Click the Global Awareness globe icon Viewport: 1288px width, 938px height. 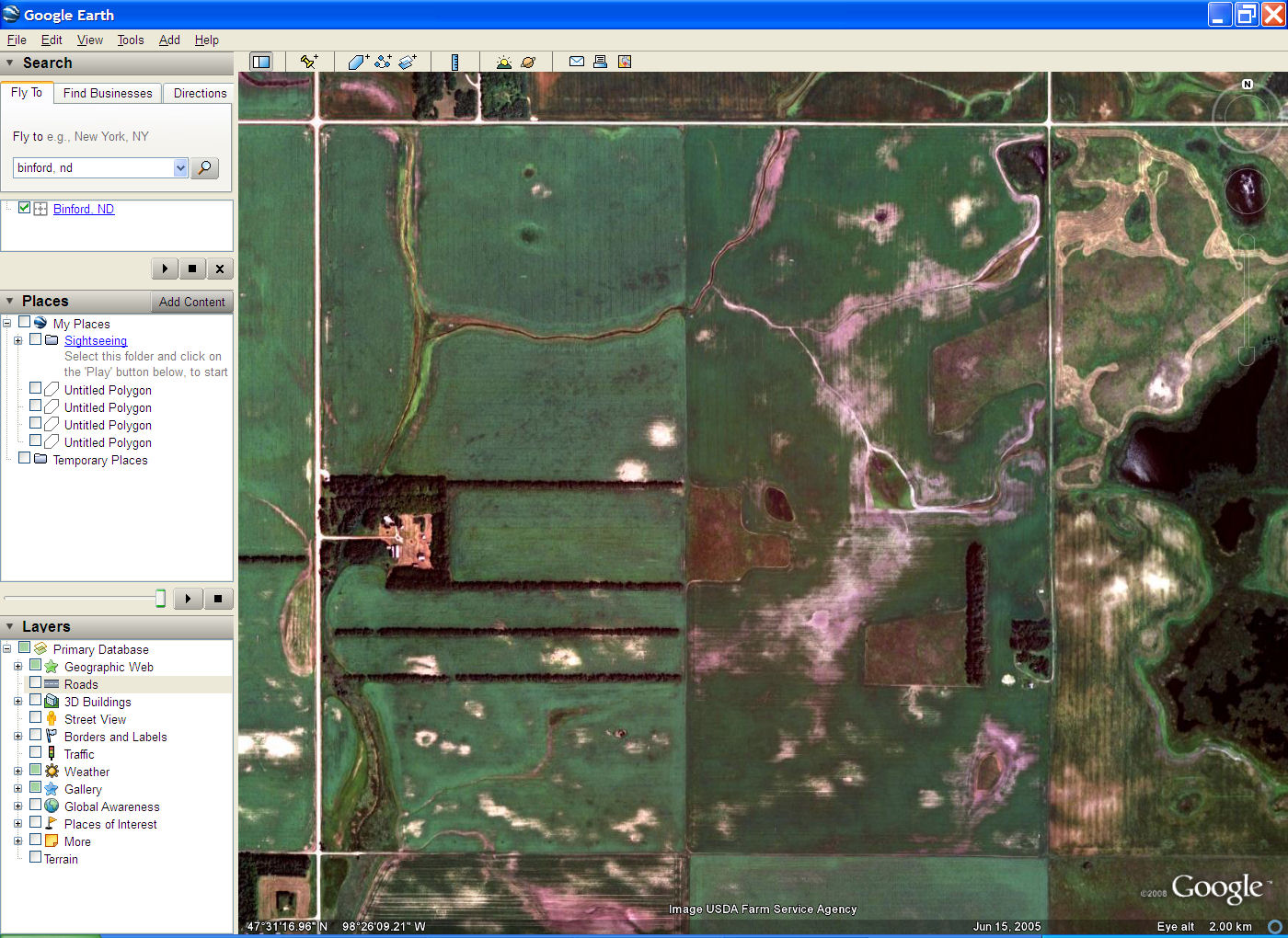point(52,806)
